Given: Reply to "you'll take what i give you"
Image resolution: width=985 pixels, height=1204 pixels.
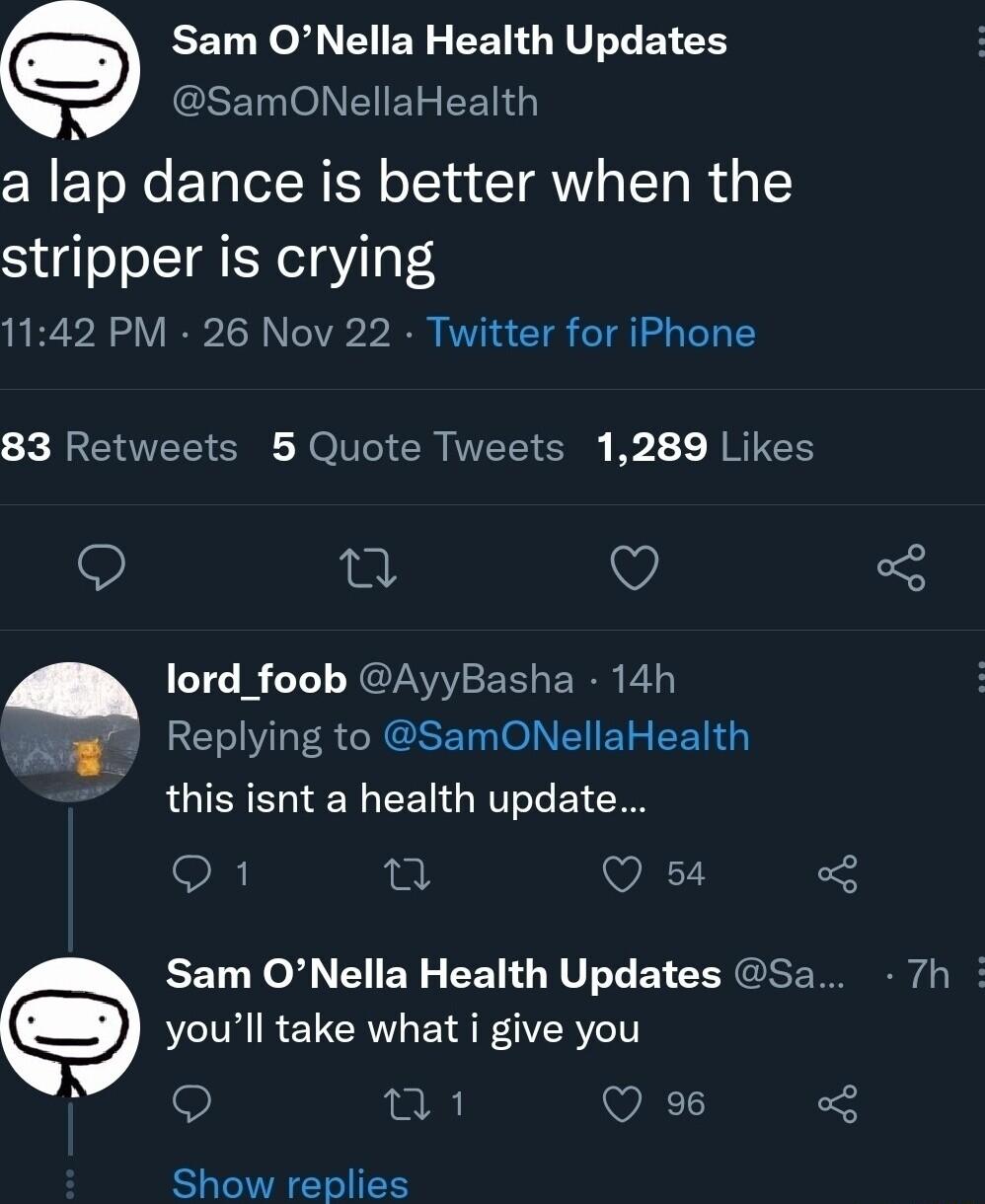Looking at the screenshot, I should [x=189, y=1103].
